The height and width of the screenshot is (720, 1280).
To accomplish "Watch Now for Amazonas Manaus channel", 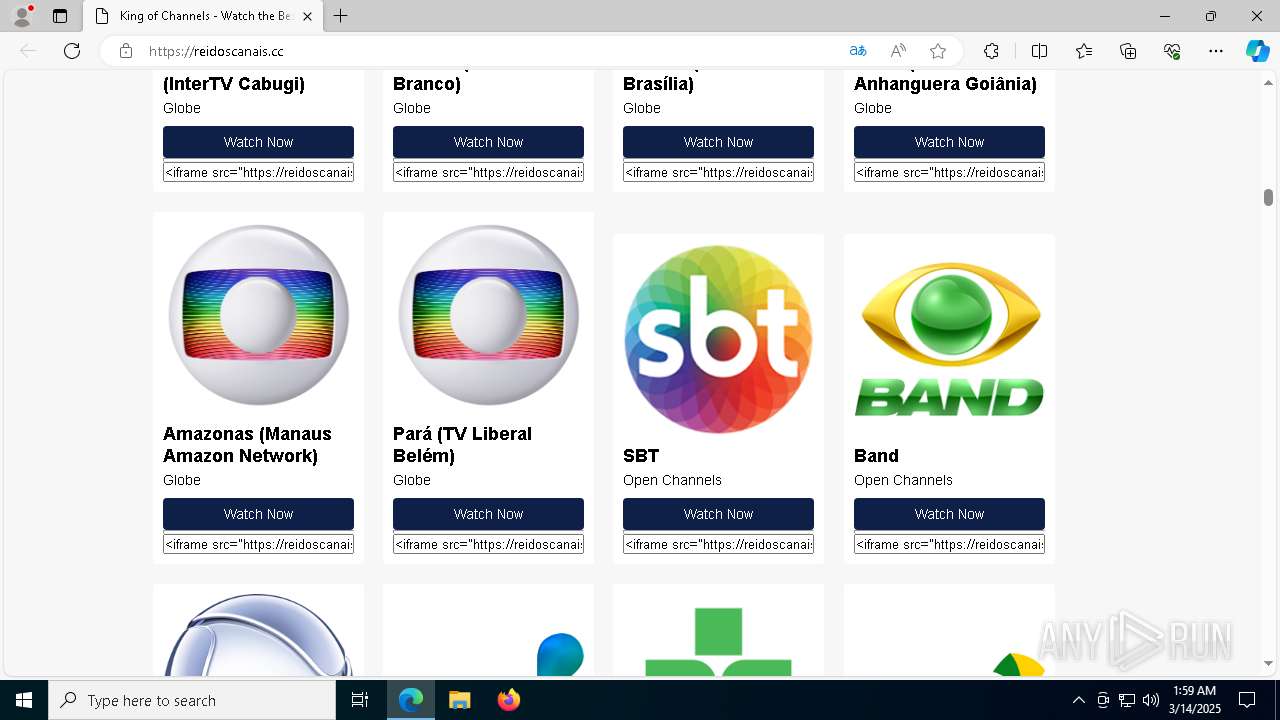I will click(258, 514).
